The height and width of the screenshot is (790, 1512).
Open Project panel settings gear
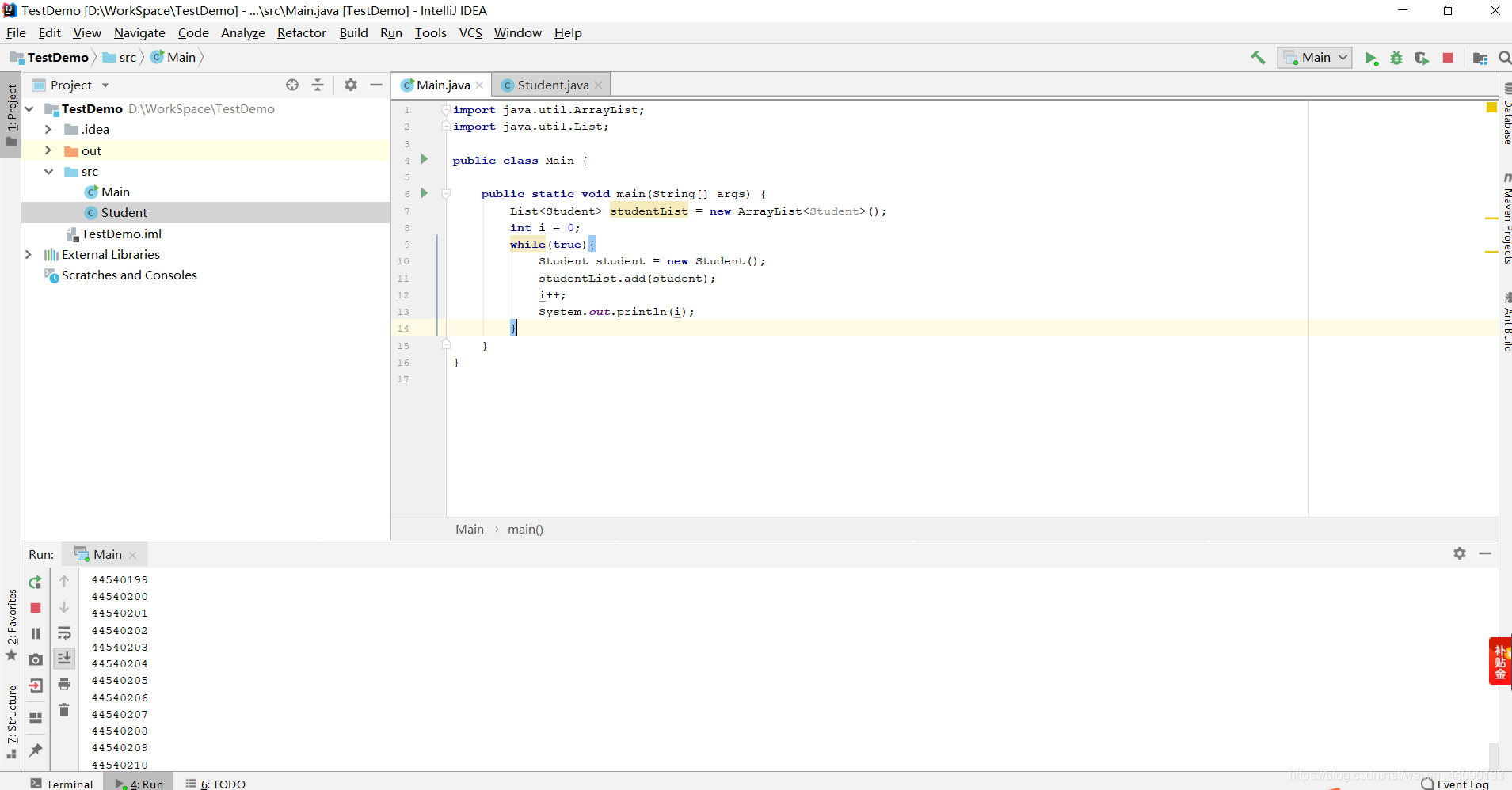tap(351, 85)
